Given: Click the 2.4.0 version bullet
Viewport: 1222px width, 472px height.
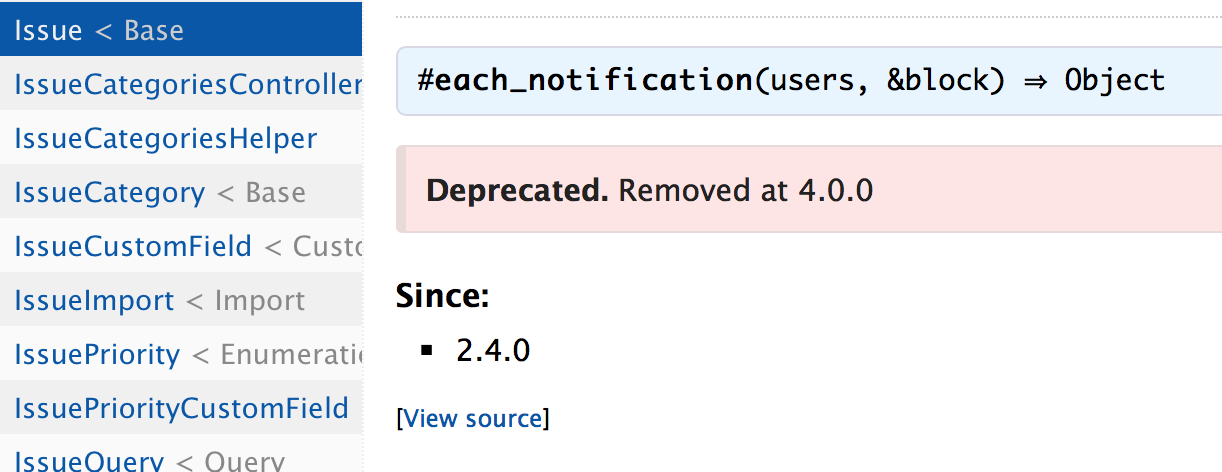Looking at the screenshot, I should [x=493, y=350].
